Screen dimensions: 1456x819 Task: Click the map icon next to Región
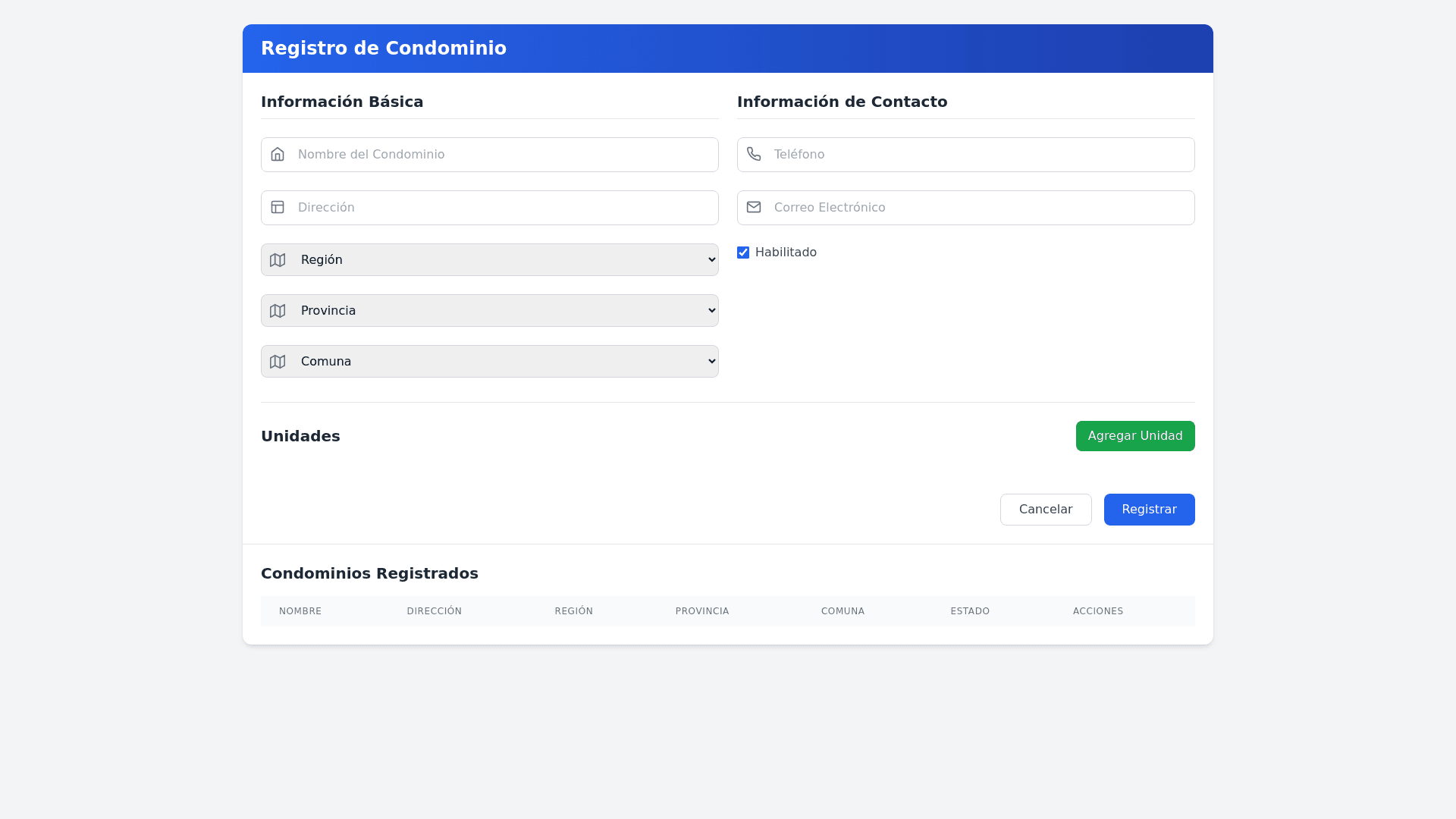coord(278,260)
